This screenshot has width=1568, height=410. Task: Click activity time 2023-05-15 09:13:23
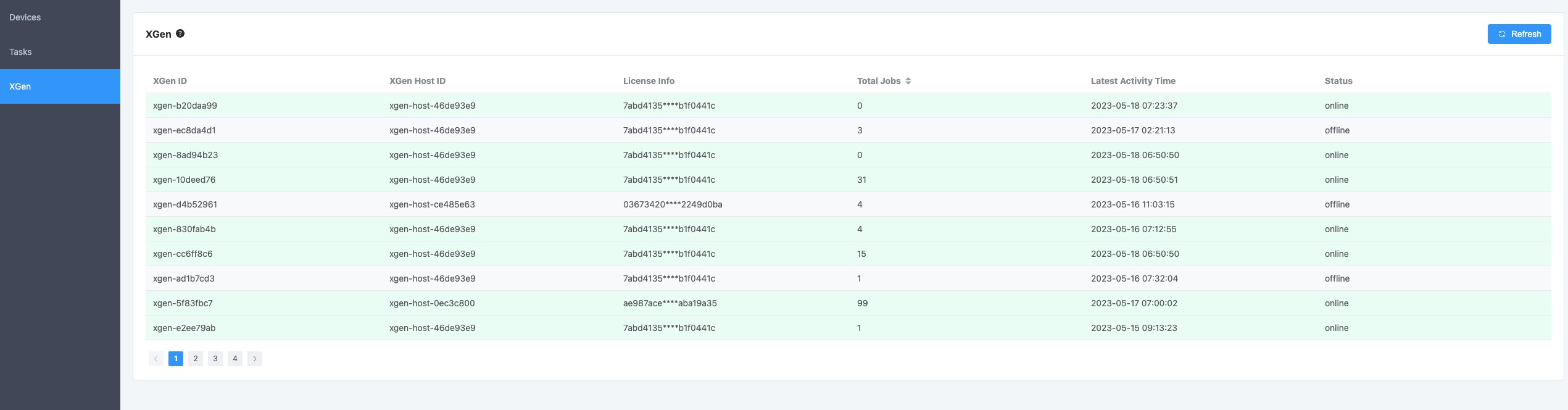1134,328
